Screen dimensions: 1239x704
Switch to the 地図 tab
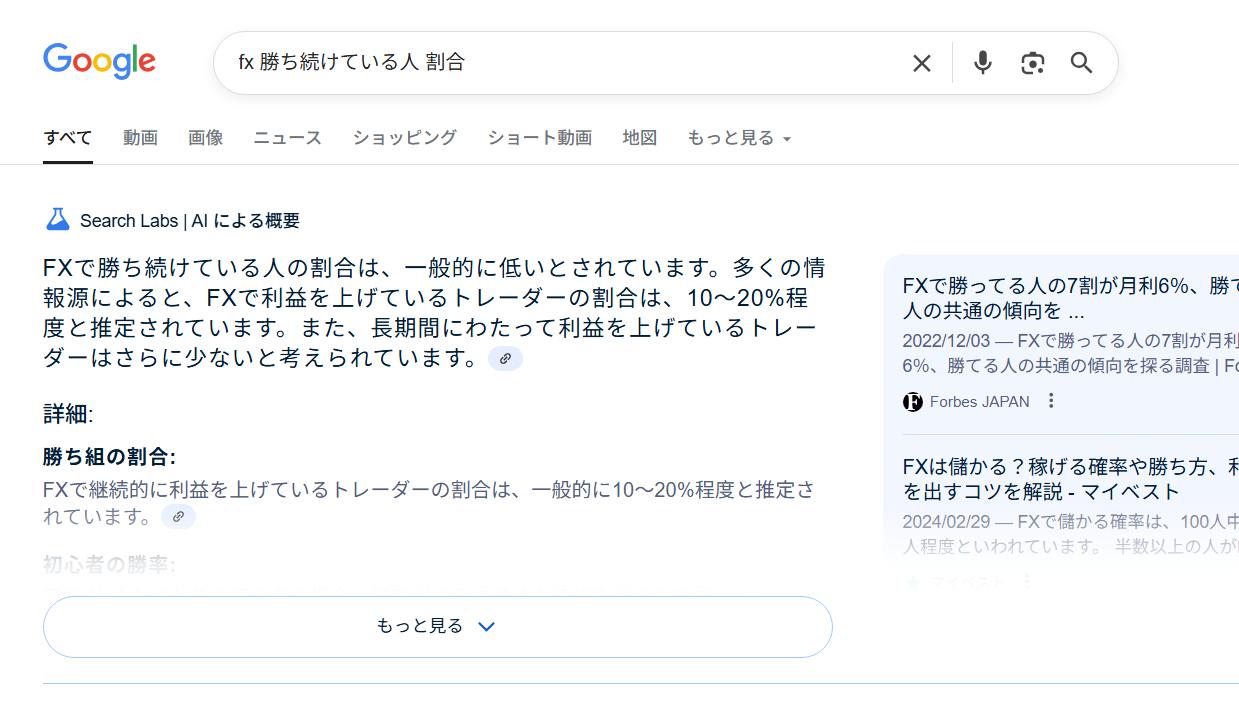click(x=640, y=138)
